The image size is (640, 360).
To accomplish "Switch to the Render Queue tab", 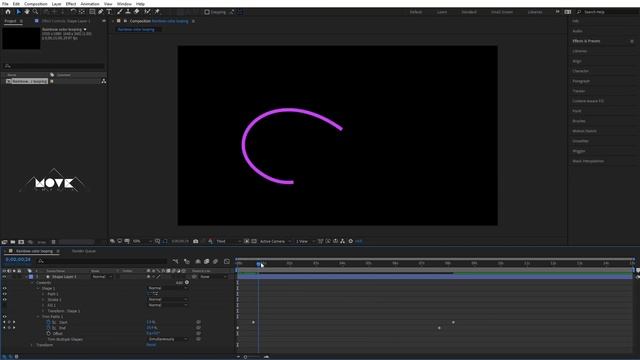I will pos(84,251).
